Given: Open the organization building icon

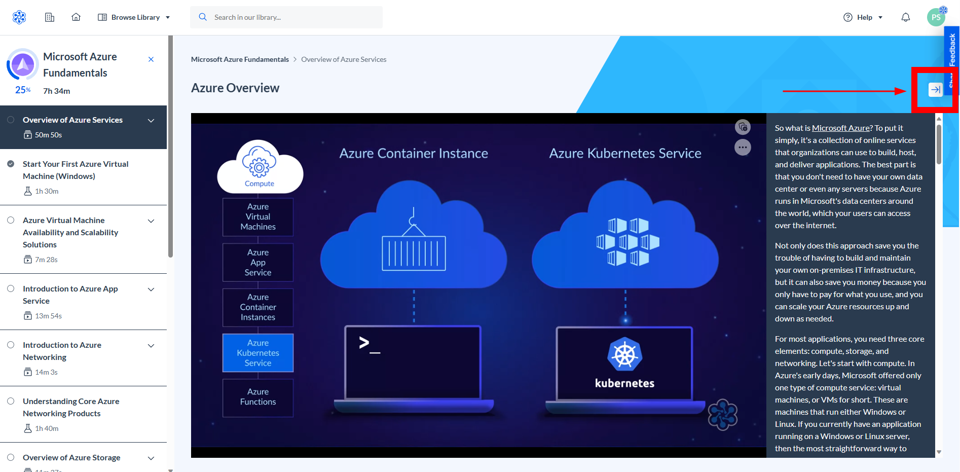Looking at the screenshot, I should [x=50, y=17].
